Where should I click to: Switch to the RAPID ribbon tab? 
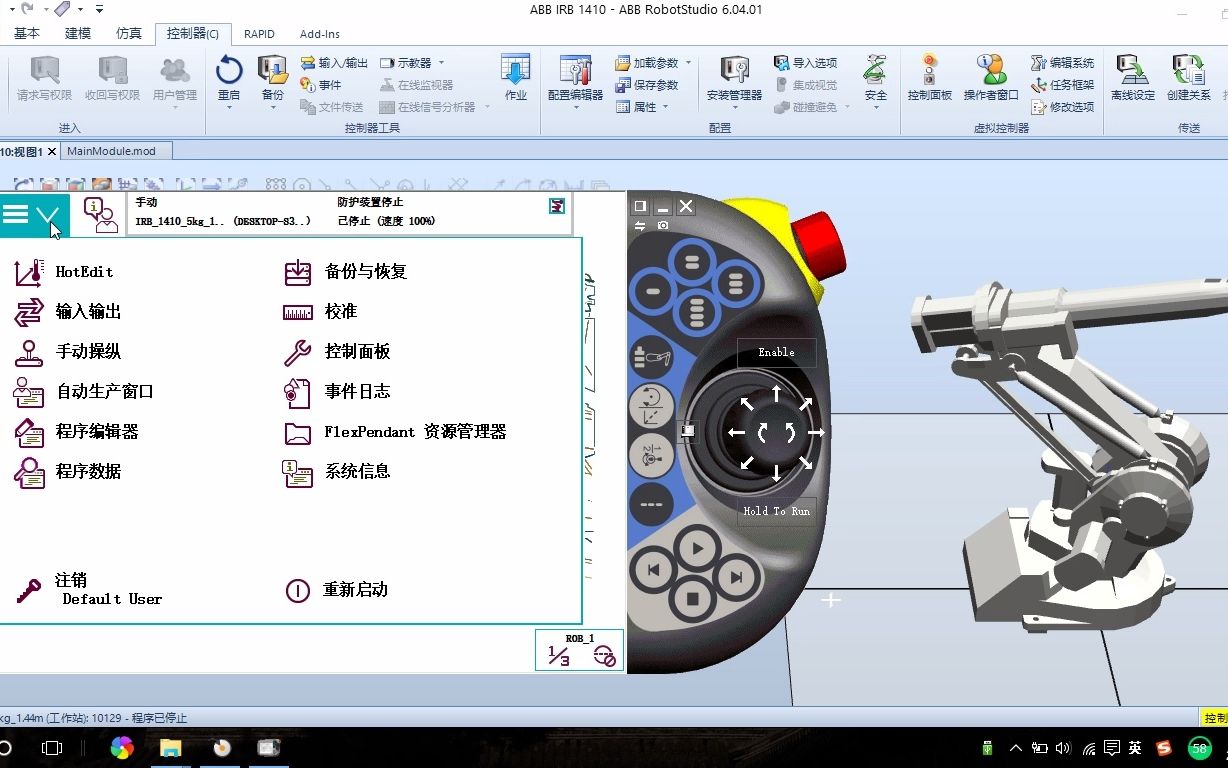tap(259, 33)
